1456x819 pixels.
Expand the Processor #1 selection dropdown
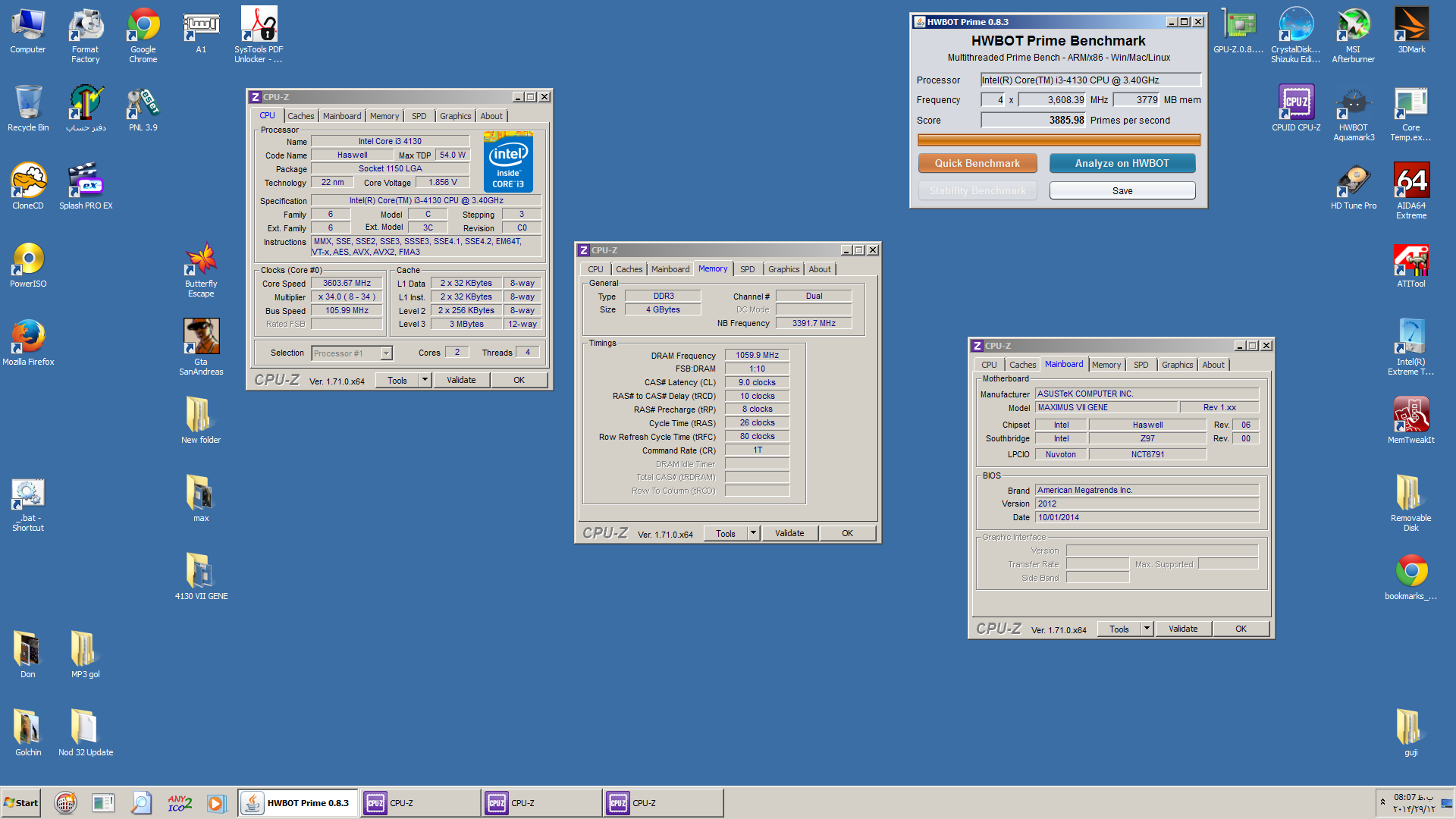point(386,353)
